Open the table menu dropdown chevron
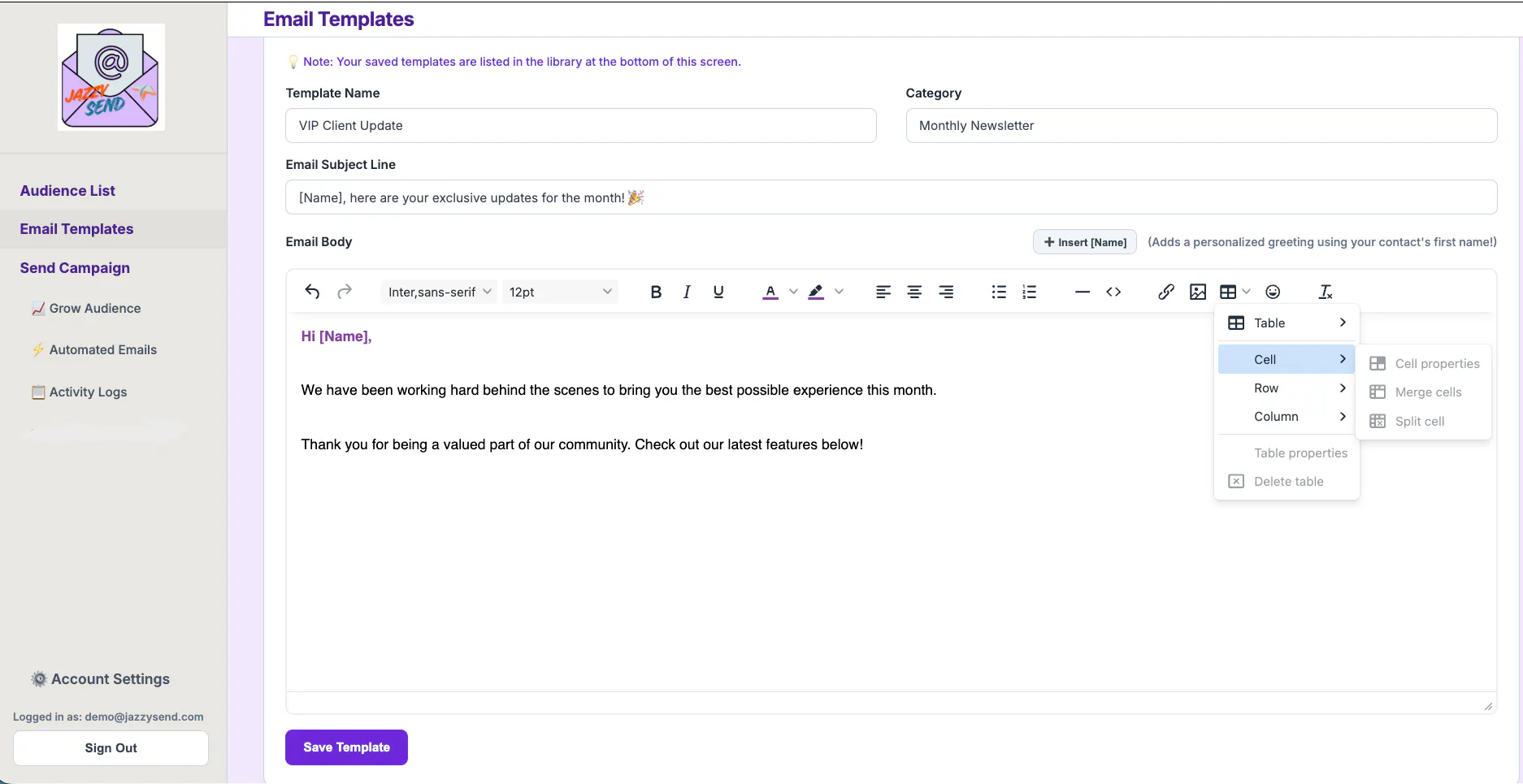1523x784 pixels. (1246, 292)
